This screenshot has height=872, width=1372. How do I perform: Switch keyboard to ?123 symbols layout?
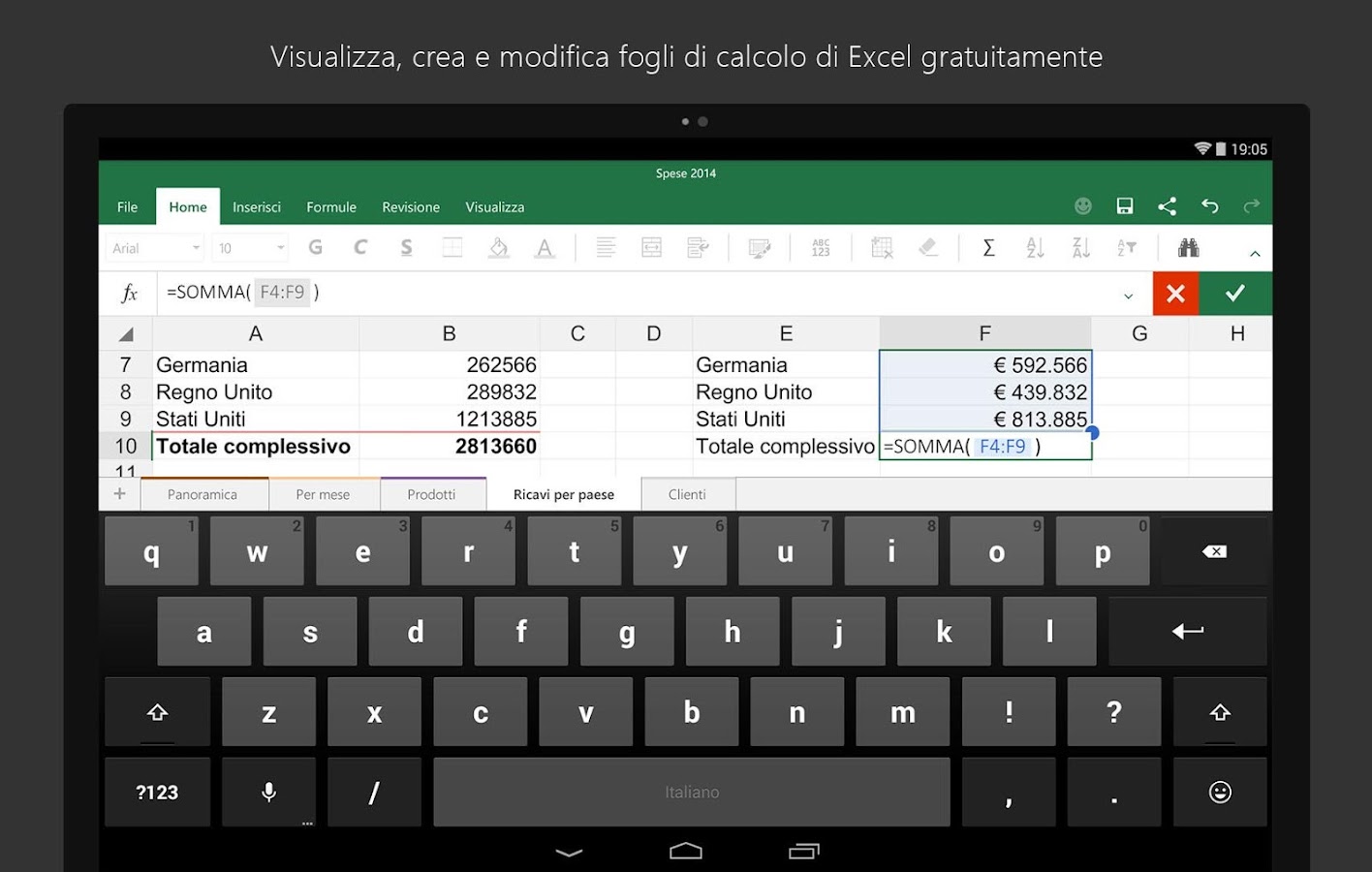point(158,793)
